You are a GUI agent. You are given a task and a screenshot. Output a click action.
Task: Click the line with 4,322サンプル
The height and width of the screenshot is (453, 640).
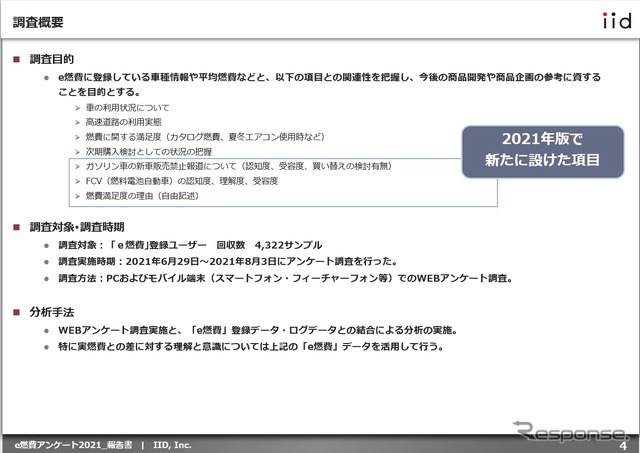190,245
